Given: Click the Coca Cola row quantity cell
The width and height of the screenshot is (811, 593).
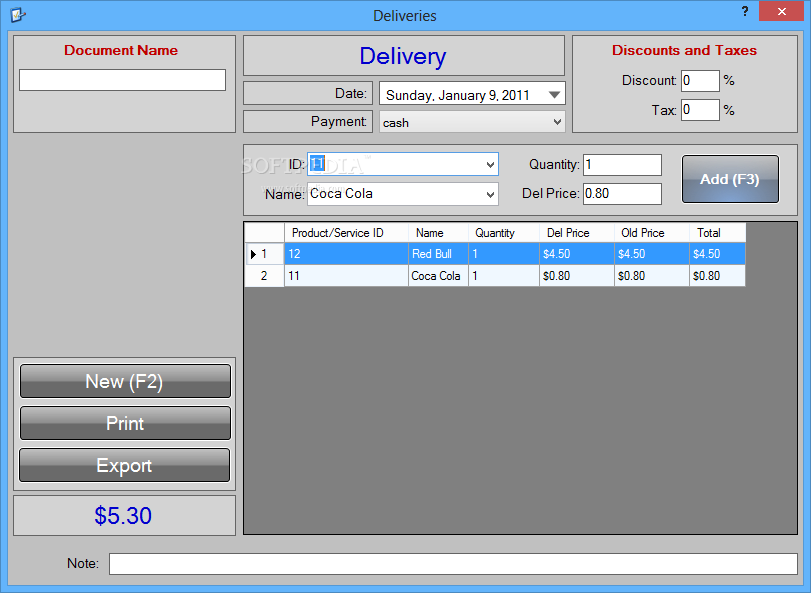Looking at the screenshot, I should [x=504, y=276].
